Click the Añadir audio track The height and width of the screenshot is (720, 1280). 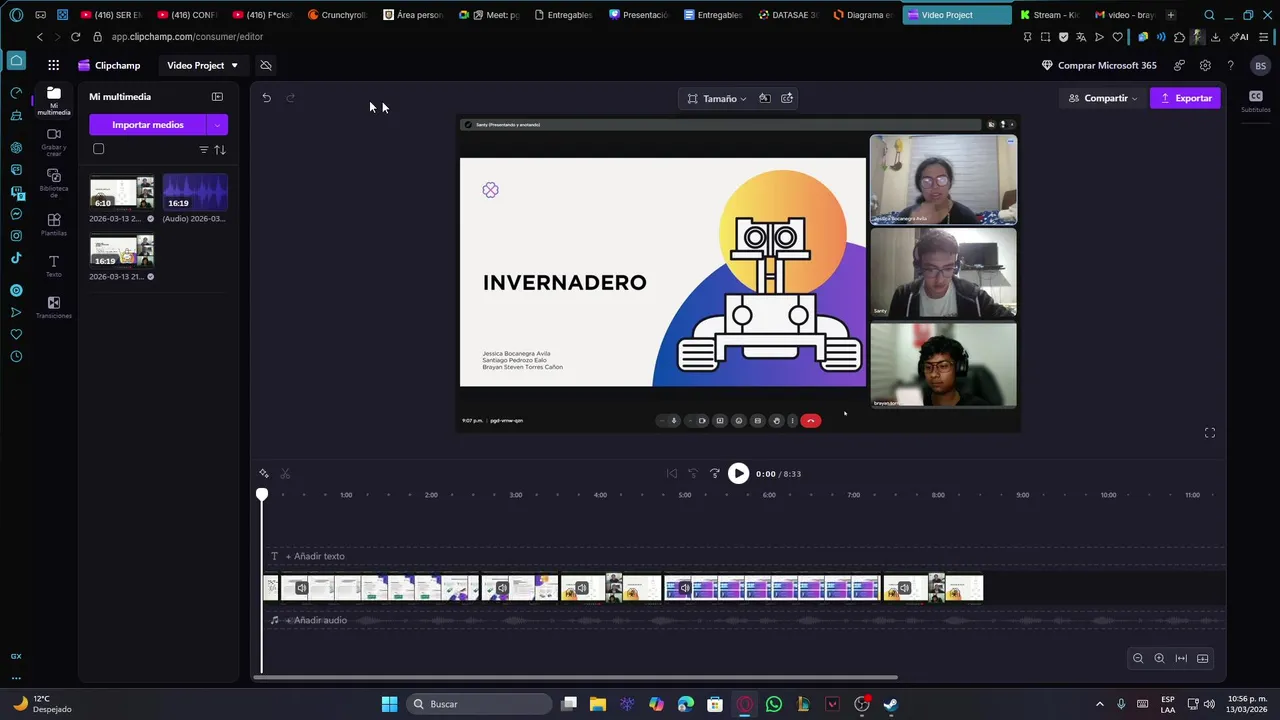tap(744, 620)
